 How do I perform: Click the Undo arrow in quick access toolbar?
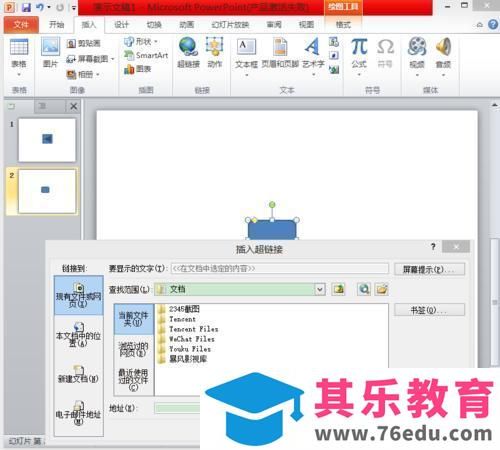point(40,7)
